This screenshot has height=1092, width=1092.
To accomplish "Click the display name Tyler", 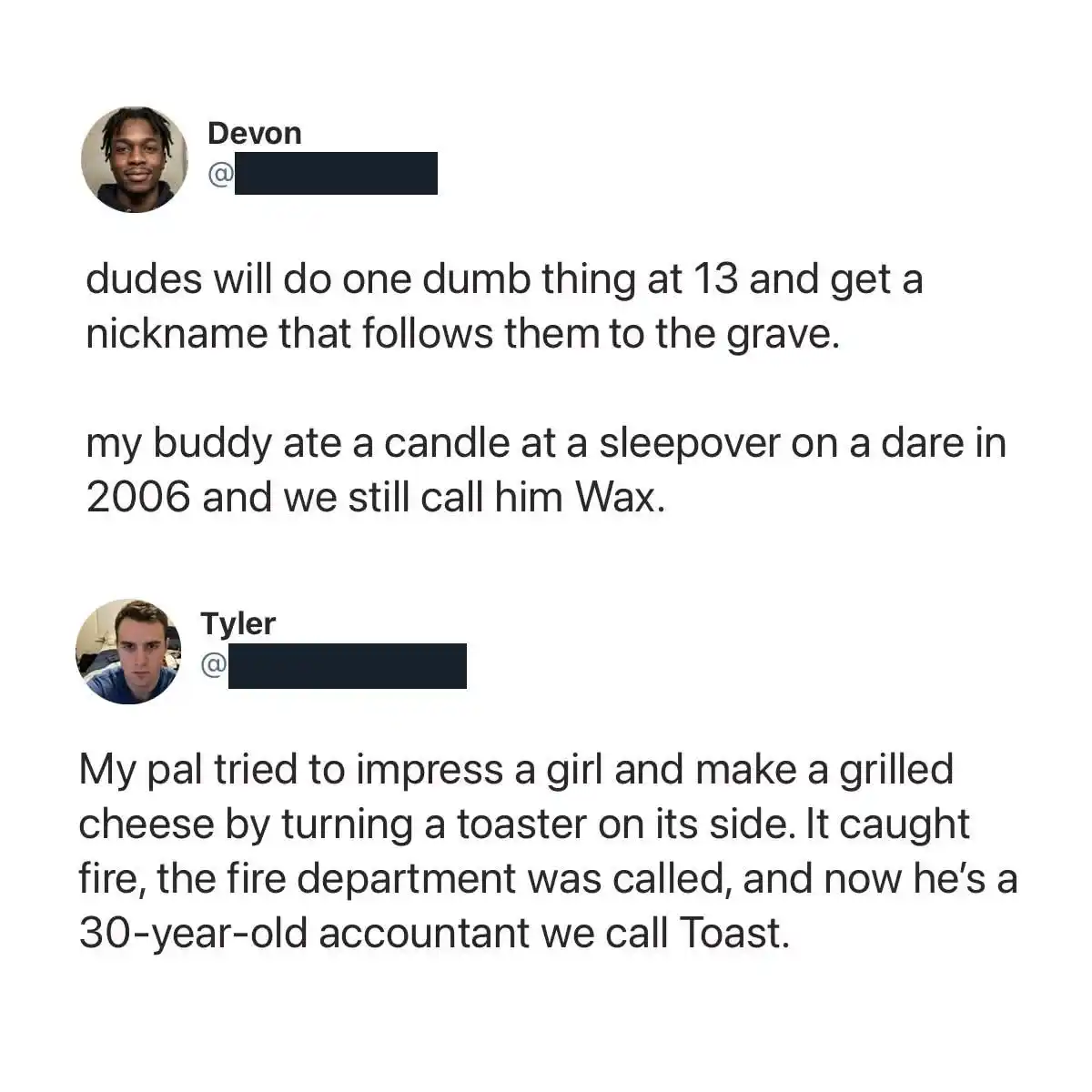I will [x=238, y=623].
